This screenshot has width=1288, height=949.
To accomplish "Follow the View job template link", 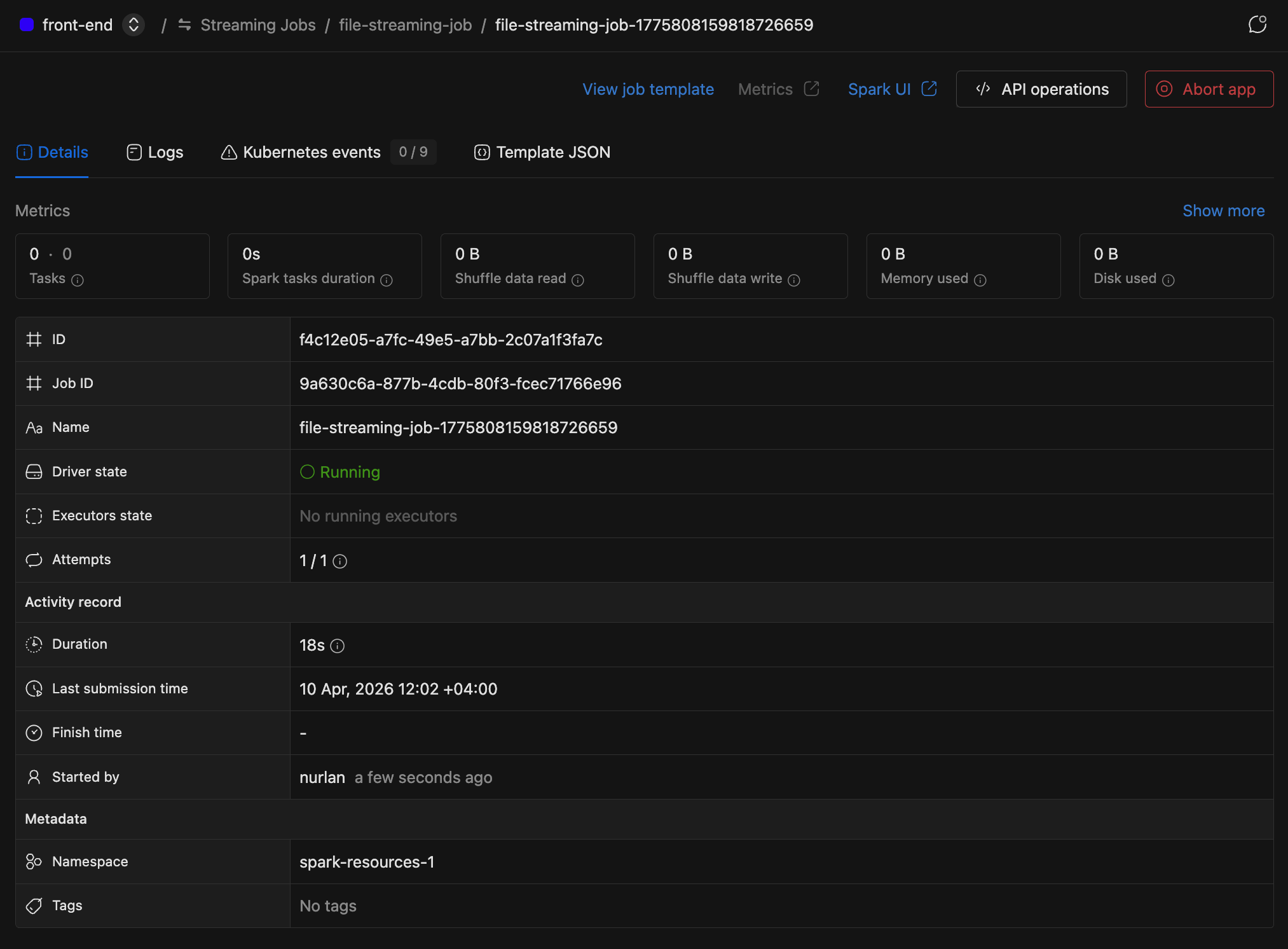I will pos(648,89).
